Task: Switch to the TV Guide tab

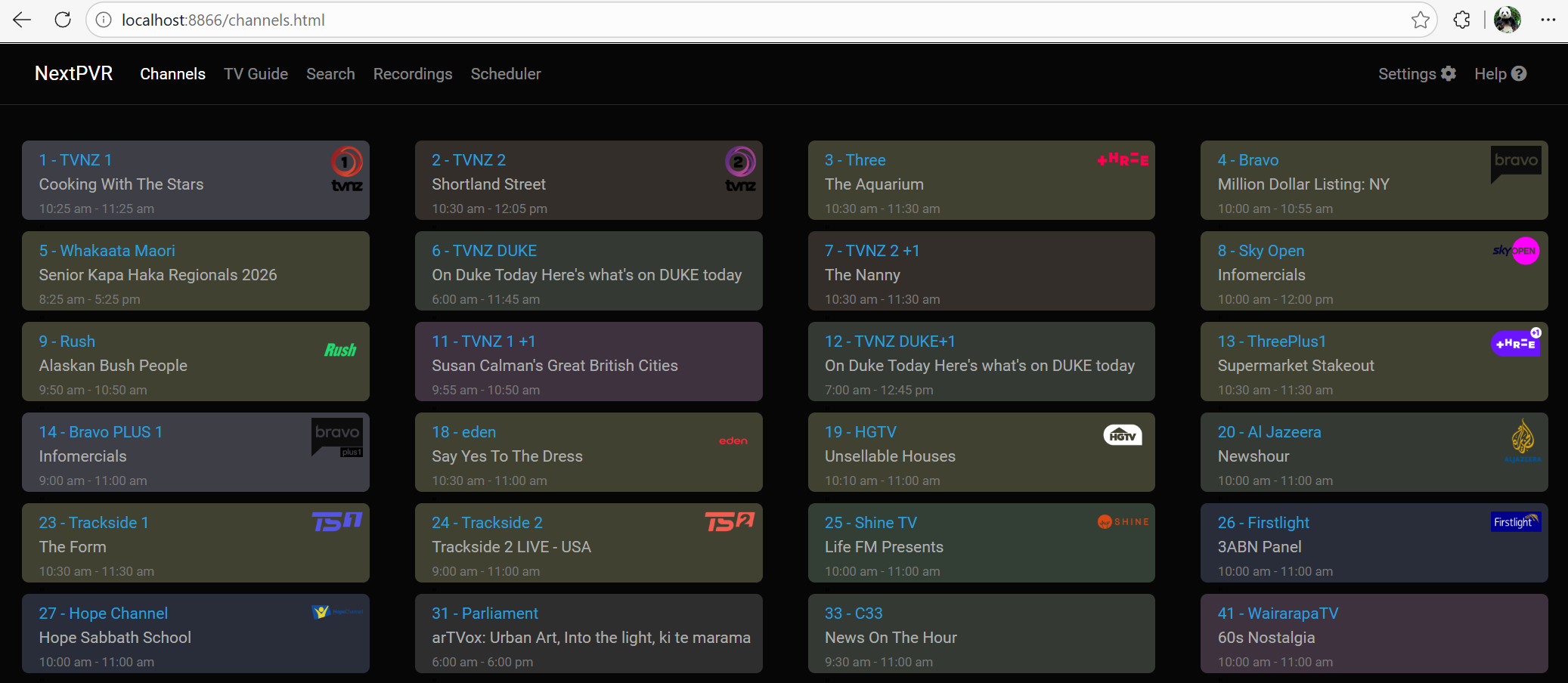Action: tap(256, 74)
